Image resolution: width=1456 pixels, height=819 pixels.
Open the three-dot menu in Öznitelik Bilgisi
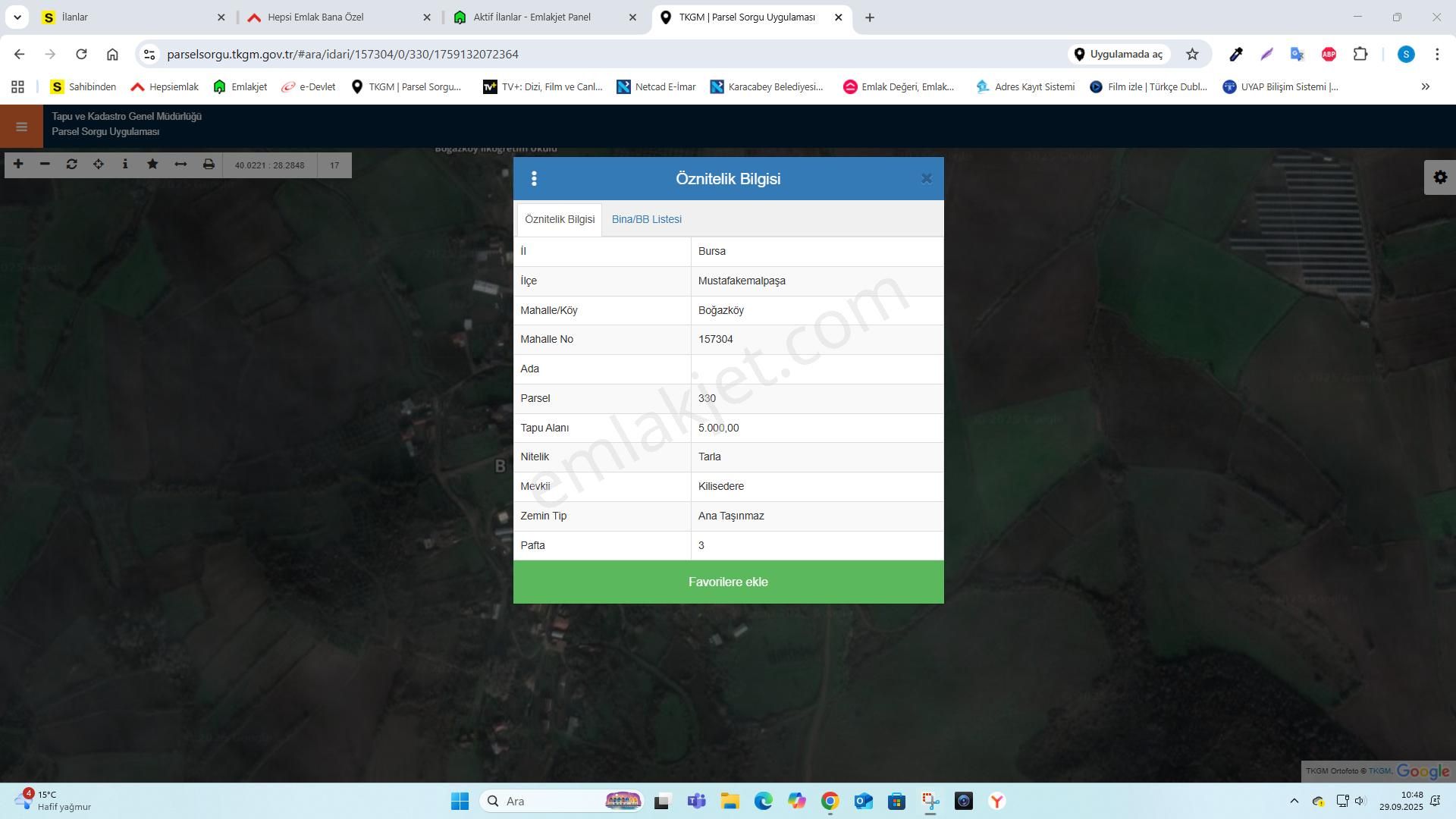(x=535, y=179)
